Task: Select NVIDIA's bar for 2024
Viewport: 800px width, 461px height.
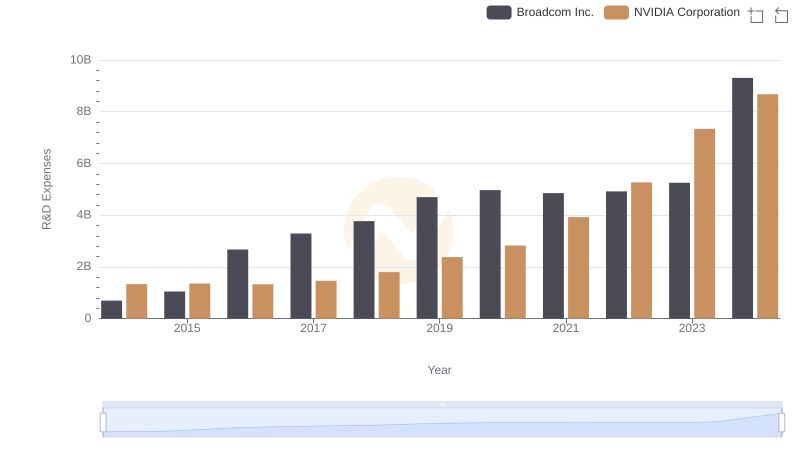Action: click(x=767, y=206)
